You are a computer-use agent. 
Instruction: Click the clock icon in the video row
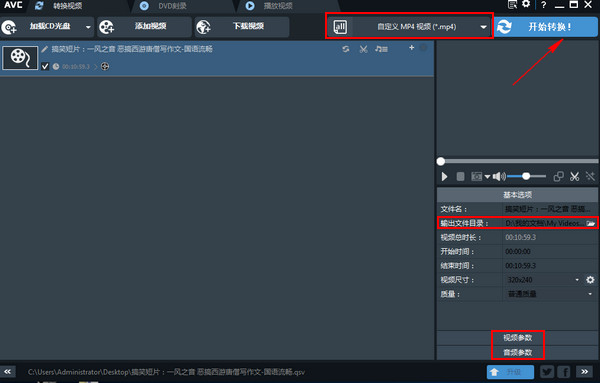pos(56,67)
